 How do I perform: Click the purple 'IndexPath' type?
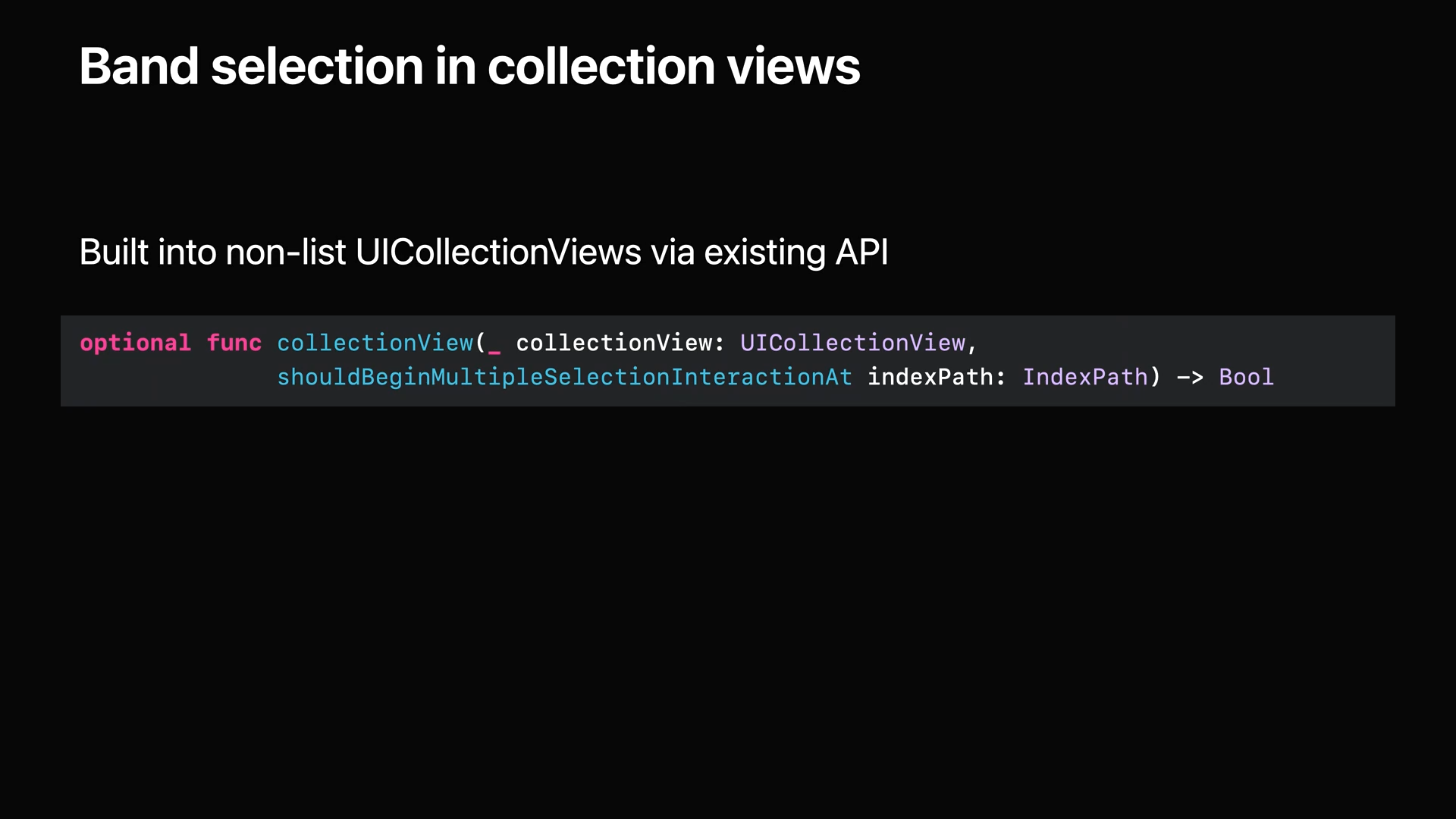pyautogui.click(x=1084, y=377)
